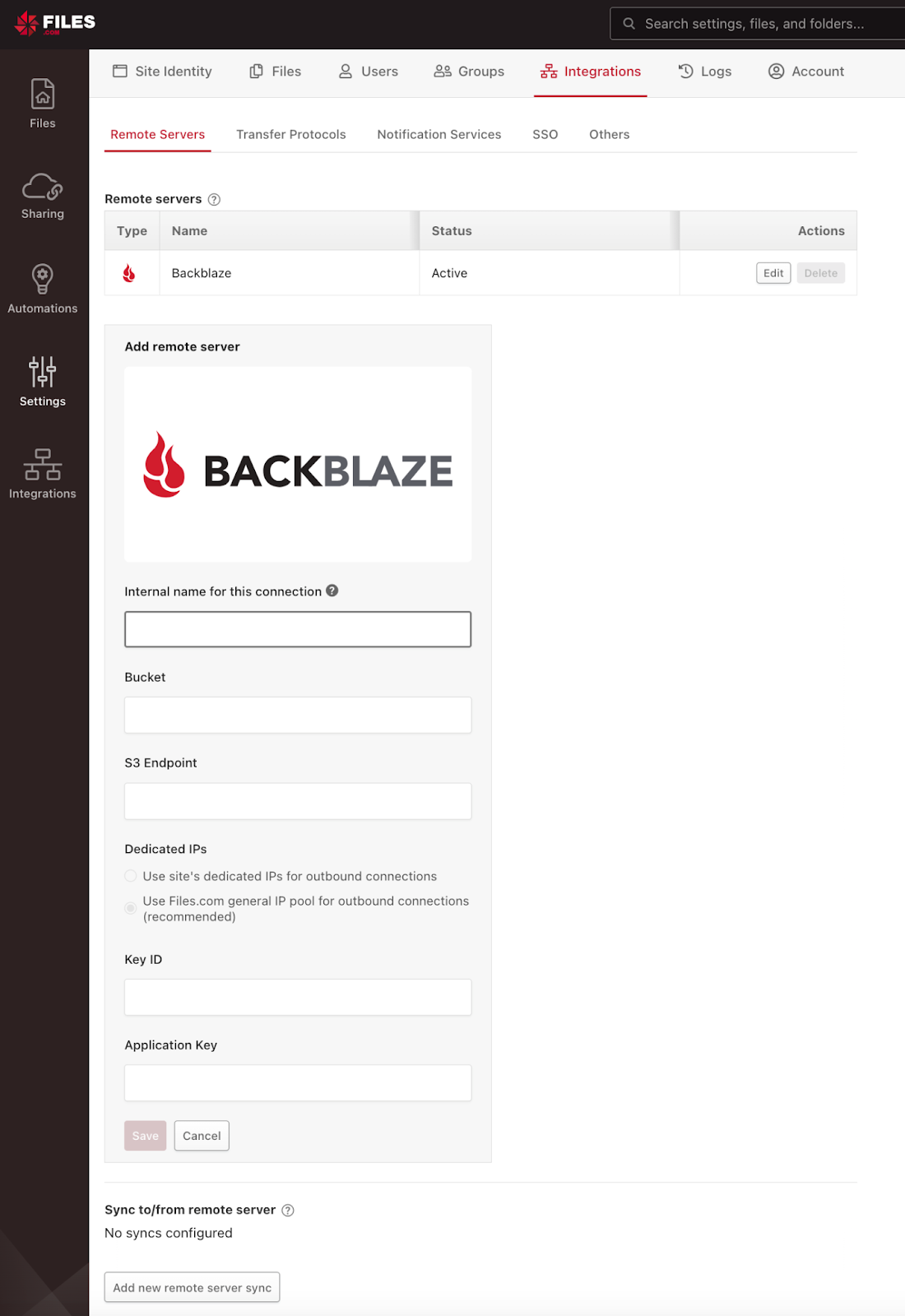Switch to Transfer Protocols tab

(291, 134)
